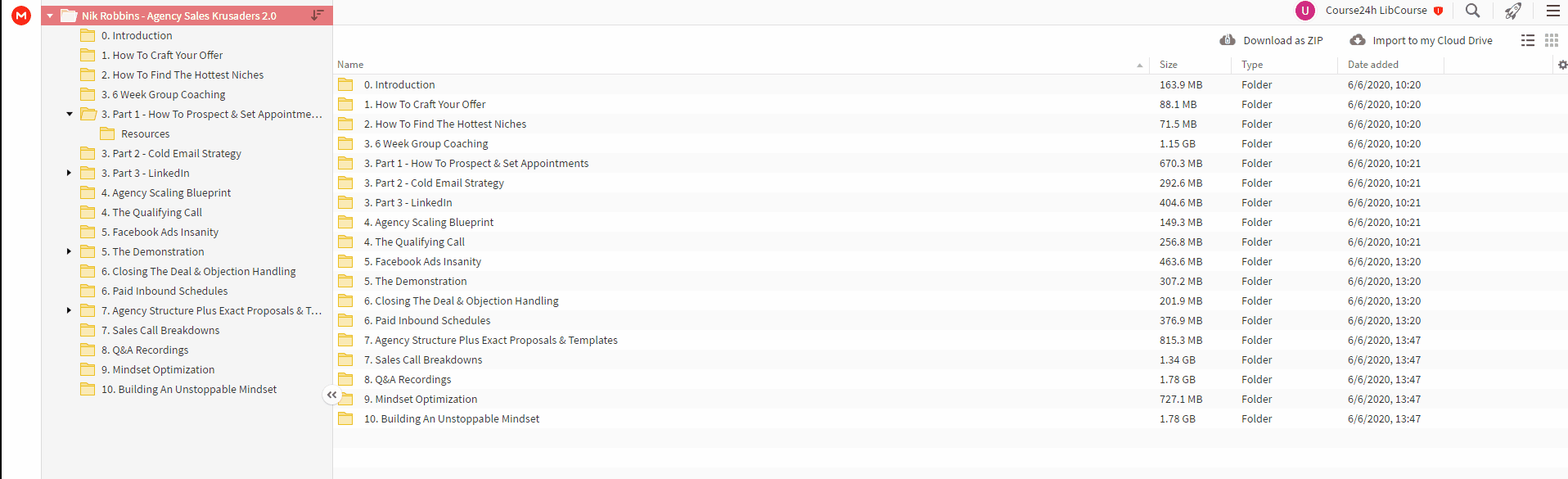This screenshot has width=1568, height=479.
Task: Open the search magnifier icon
Action: [x=1472, y=11]
